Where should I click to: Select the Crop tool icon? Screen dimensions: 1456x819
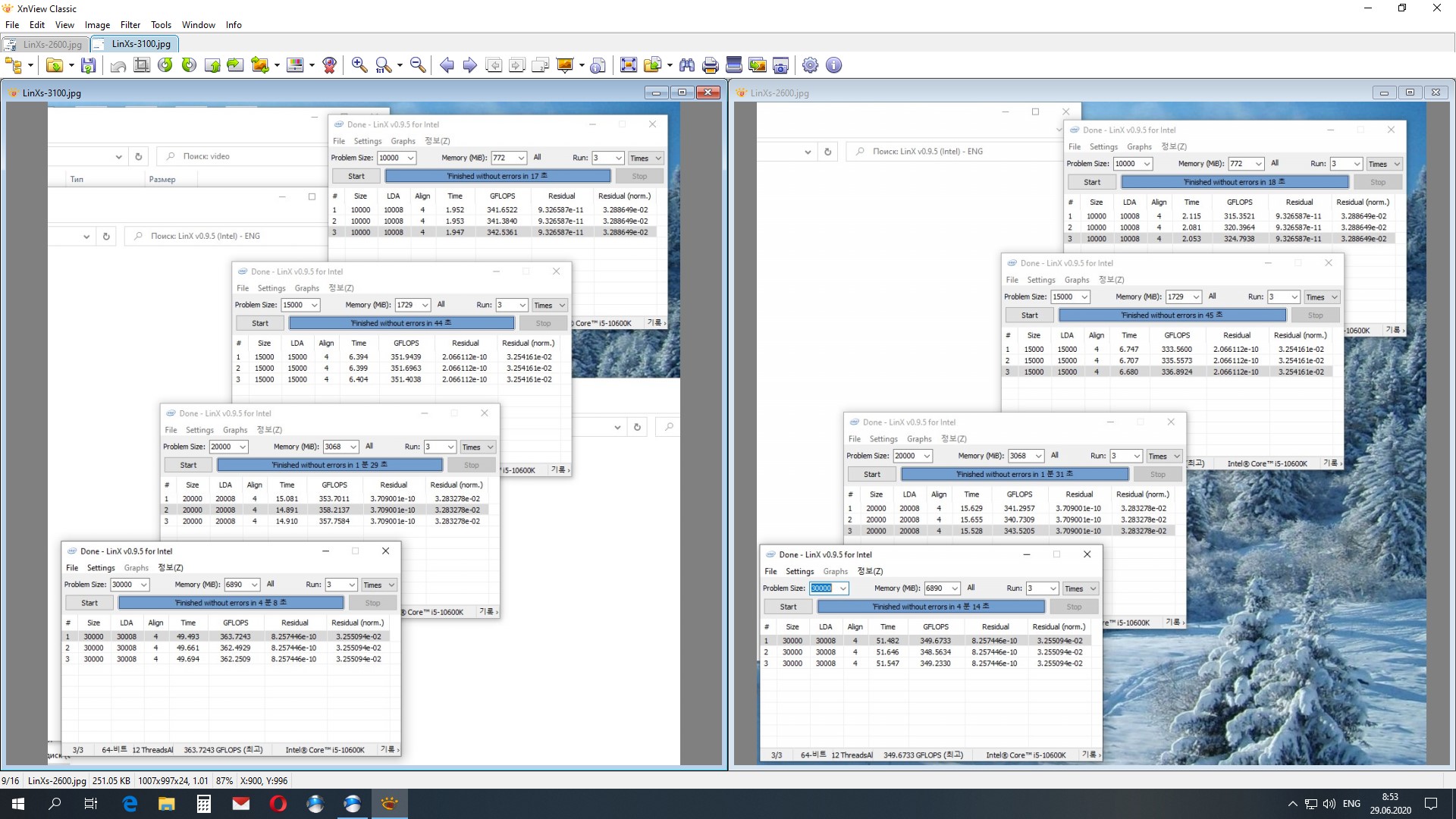[142, 65]
